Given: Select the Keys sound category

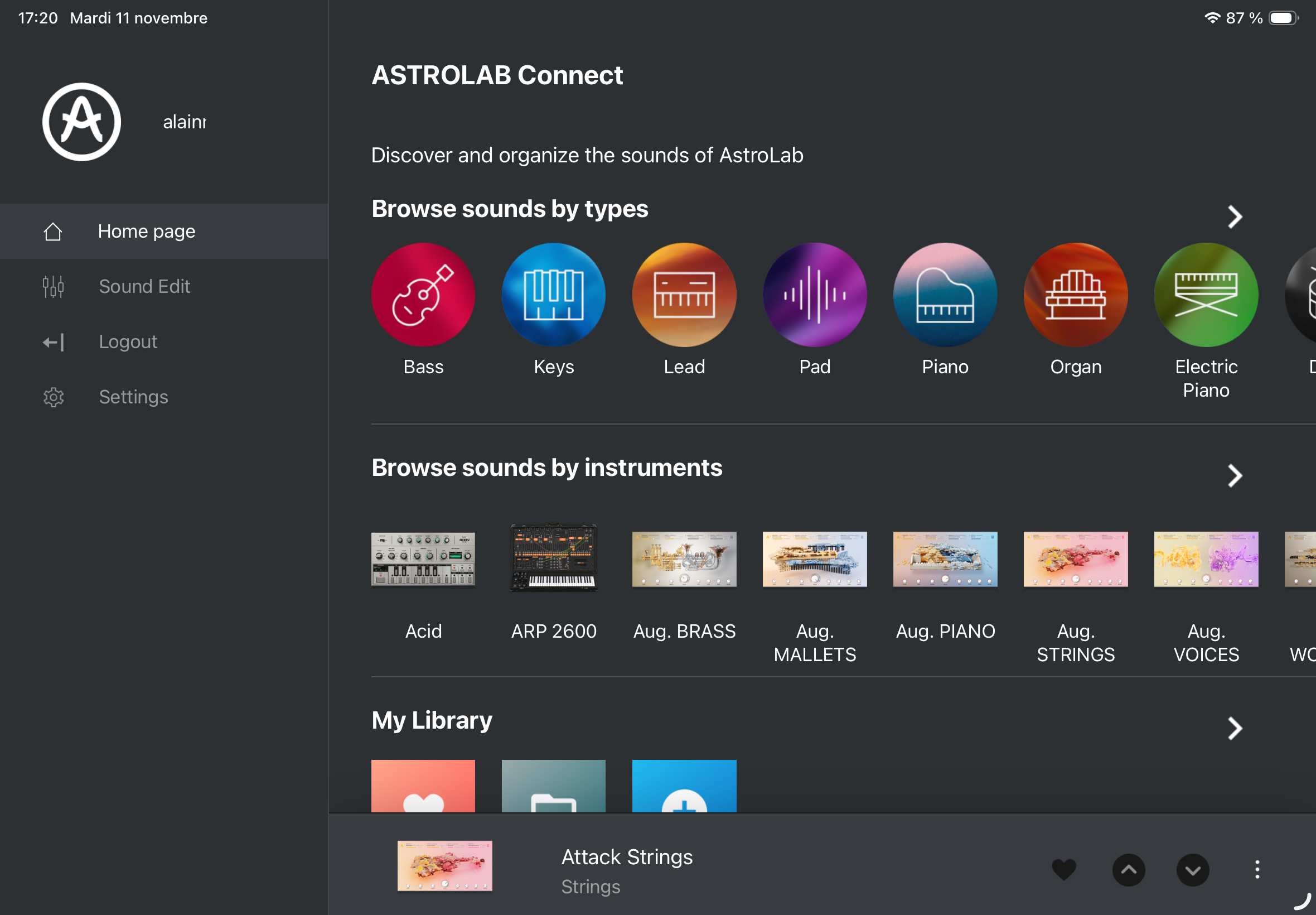Looking at the screenshot, I should tap(553, 295).
